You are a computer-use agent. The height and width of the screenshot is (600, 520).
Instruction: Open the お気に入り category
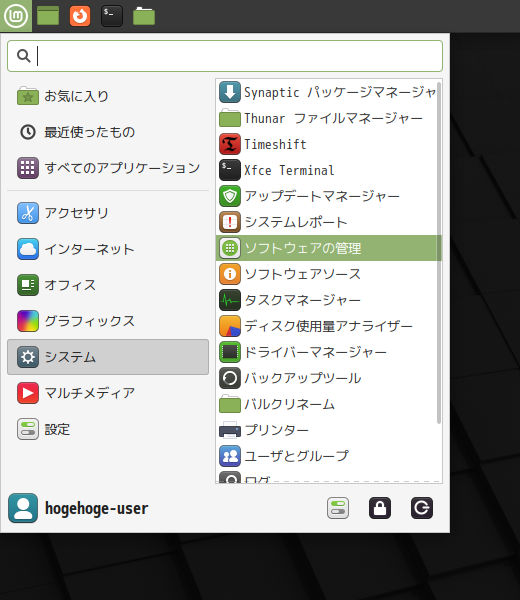click(x=108, y=96)
